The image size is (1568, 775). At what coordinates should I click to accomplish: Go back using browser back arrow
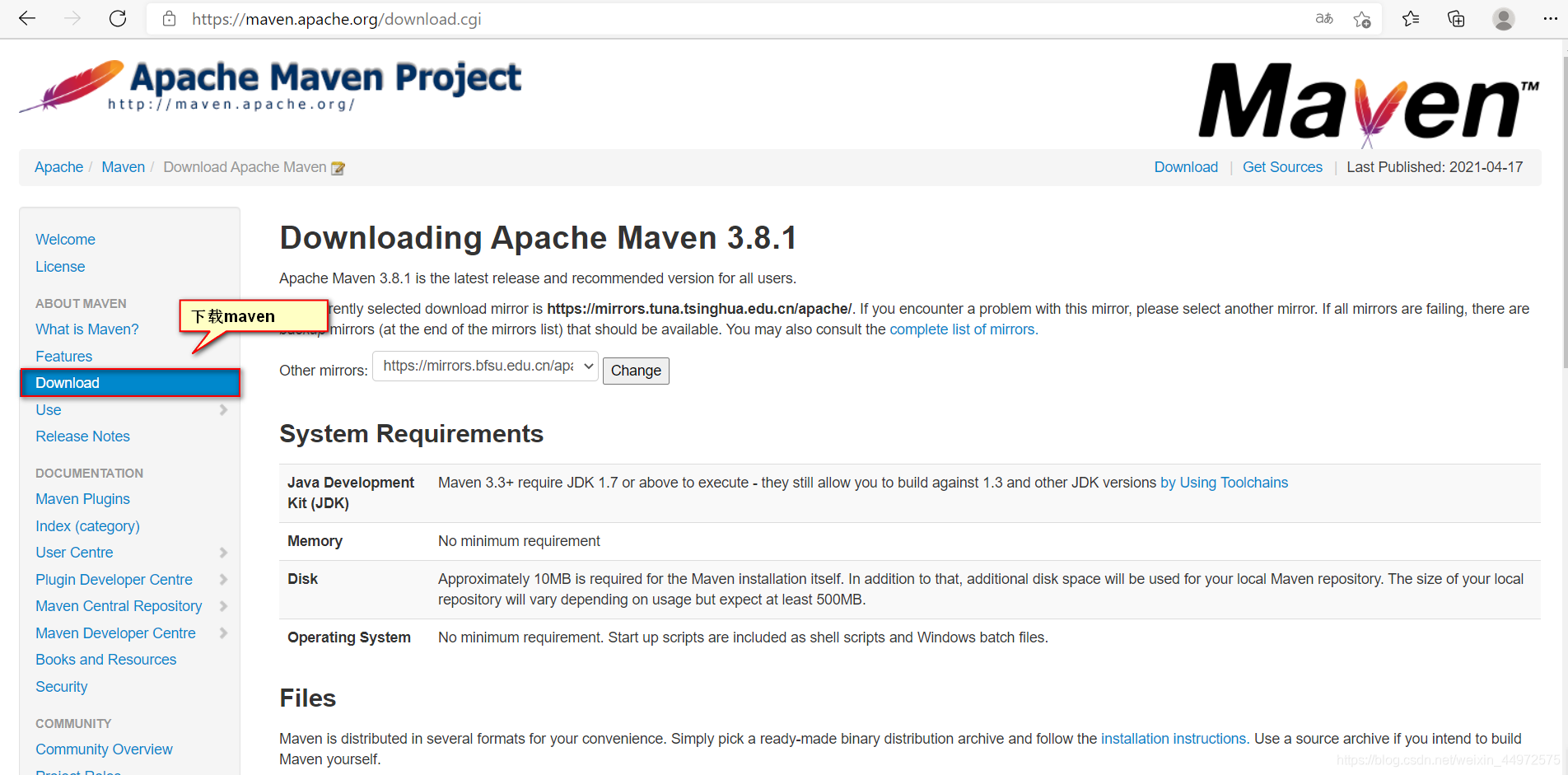click(27, 19)
